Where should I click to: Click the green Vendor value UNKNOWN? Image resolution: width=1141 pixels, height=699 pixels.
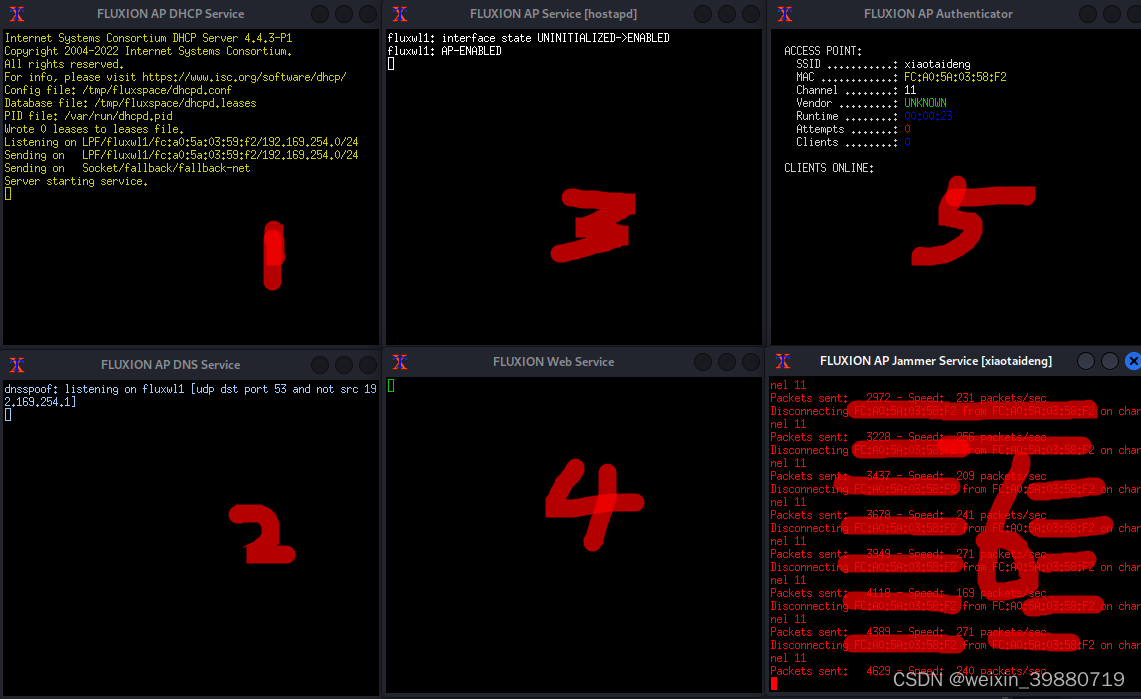pyautogui.click(x=926, y=103)
